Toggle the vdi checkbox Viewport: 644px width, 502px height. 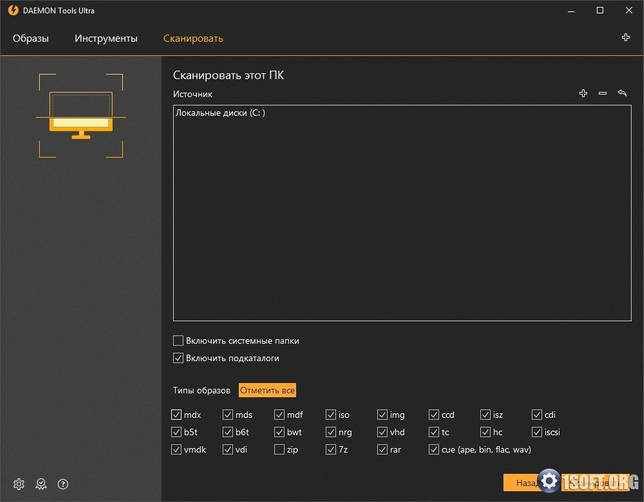tap(228, 449)
